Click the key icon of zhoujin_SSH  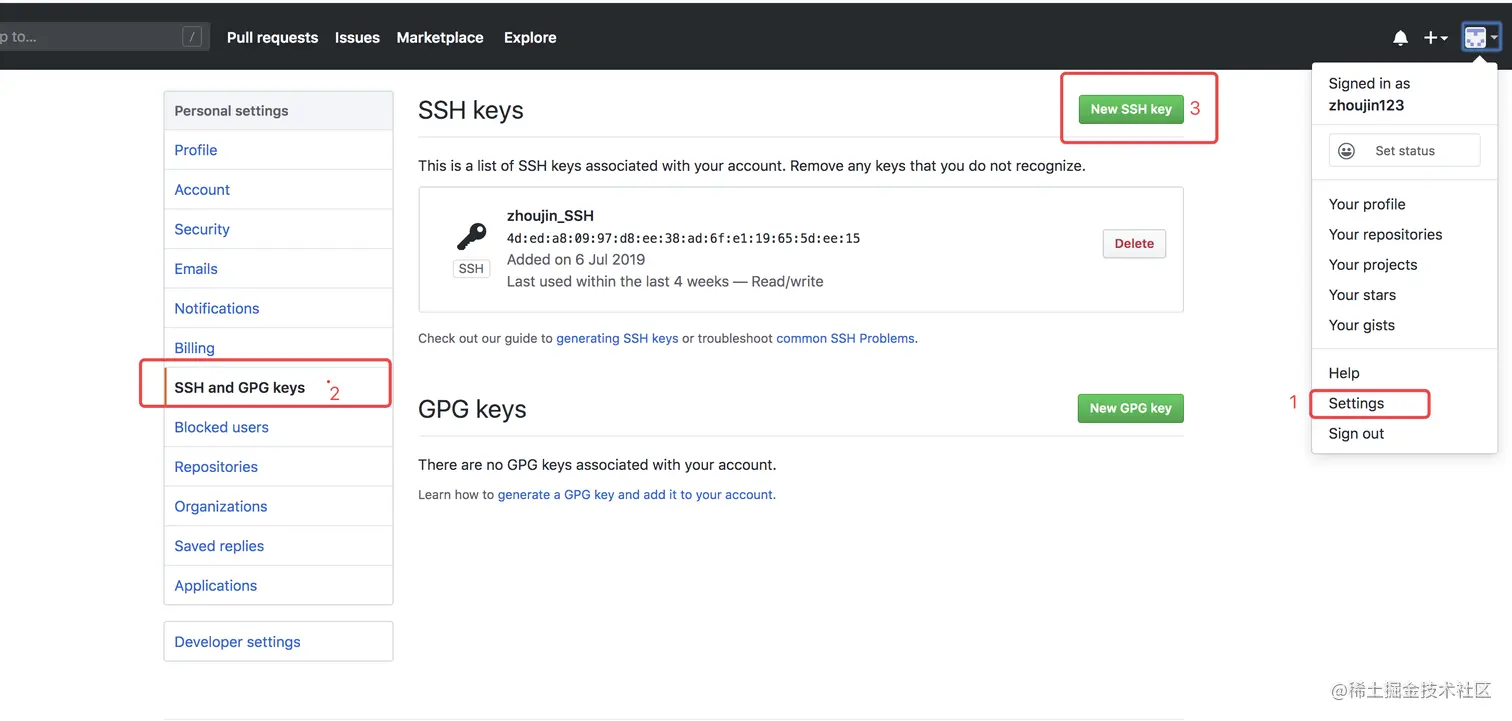click(x=471, y=236)
